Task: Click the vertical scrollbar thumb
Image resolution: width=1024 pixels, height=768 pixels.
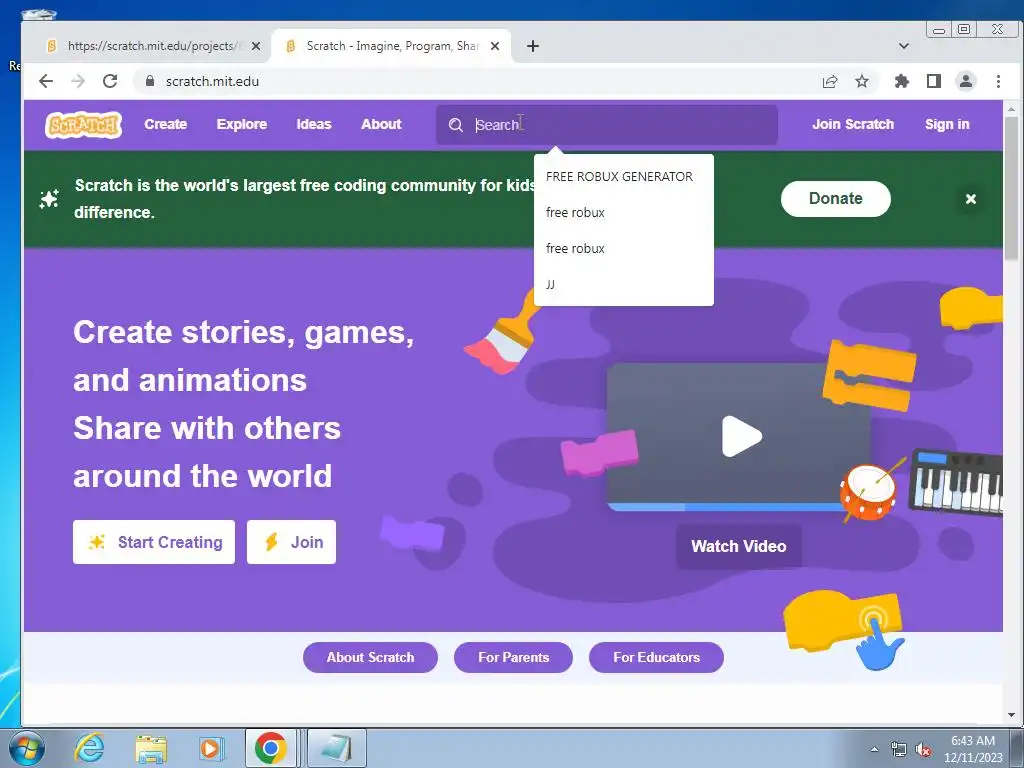Action: click(x=1011, y=188)
